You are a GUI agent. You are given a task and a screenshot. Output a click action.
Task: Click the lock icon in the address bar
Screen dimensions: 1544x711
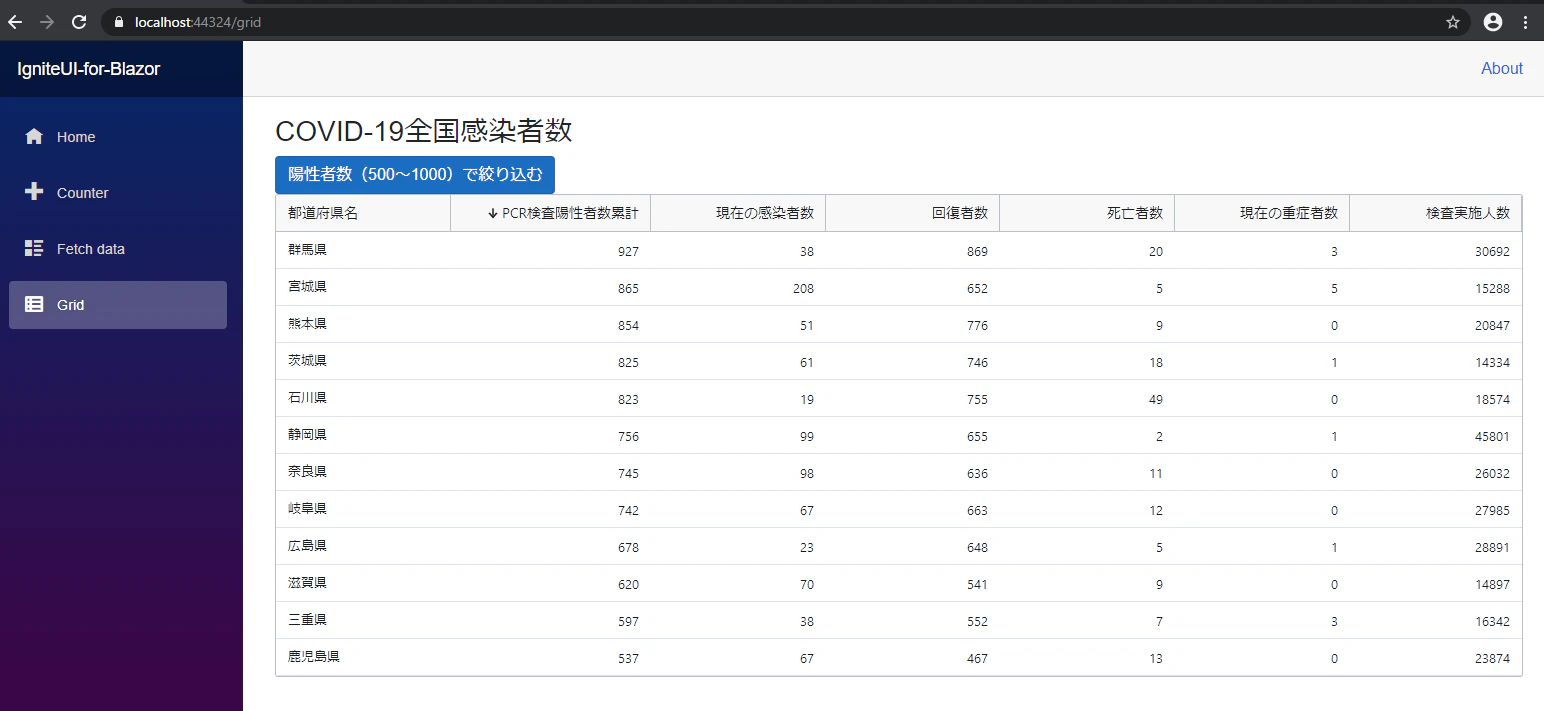click(x=118, y=21)
